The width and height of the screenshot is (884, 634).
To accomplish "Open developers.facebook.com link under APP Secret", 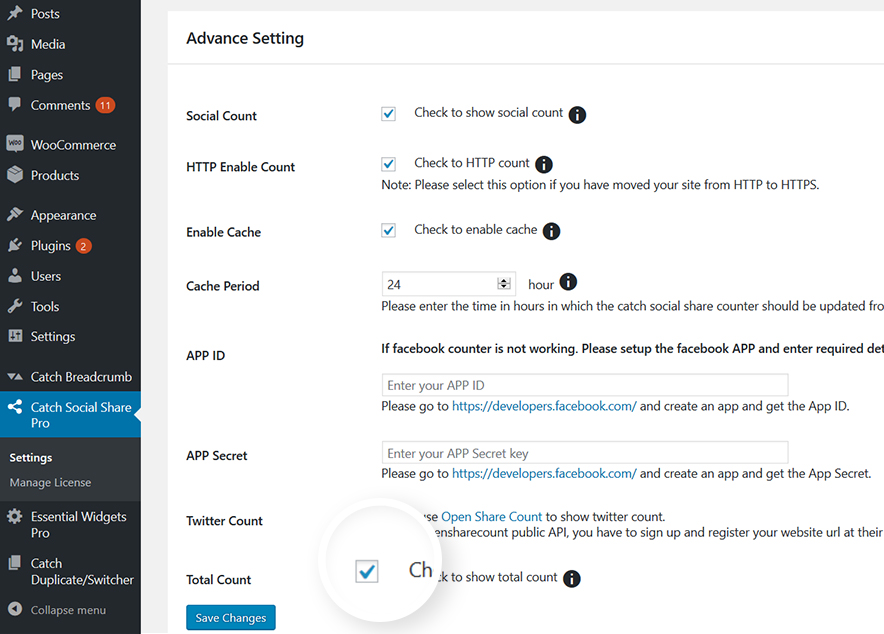I will click(544, 473).
